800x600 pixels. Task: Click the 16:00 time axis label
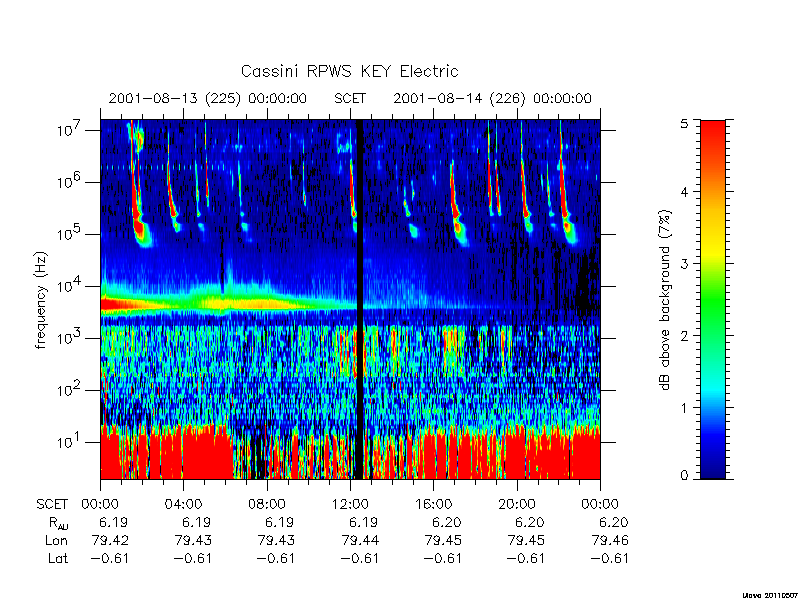433,505
